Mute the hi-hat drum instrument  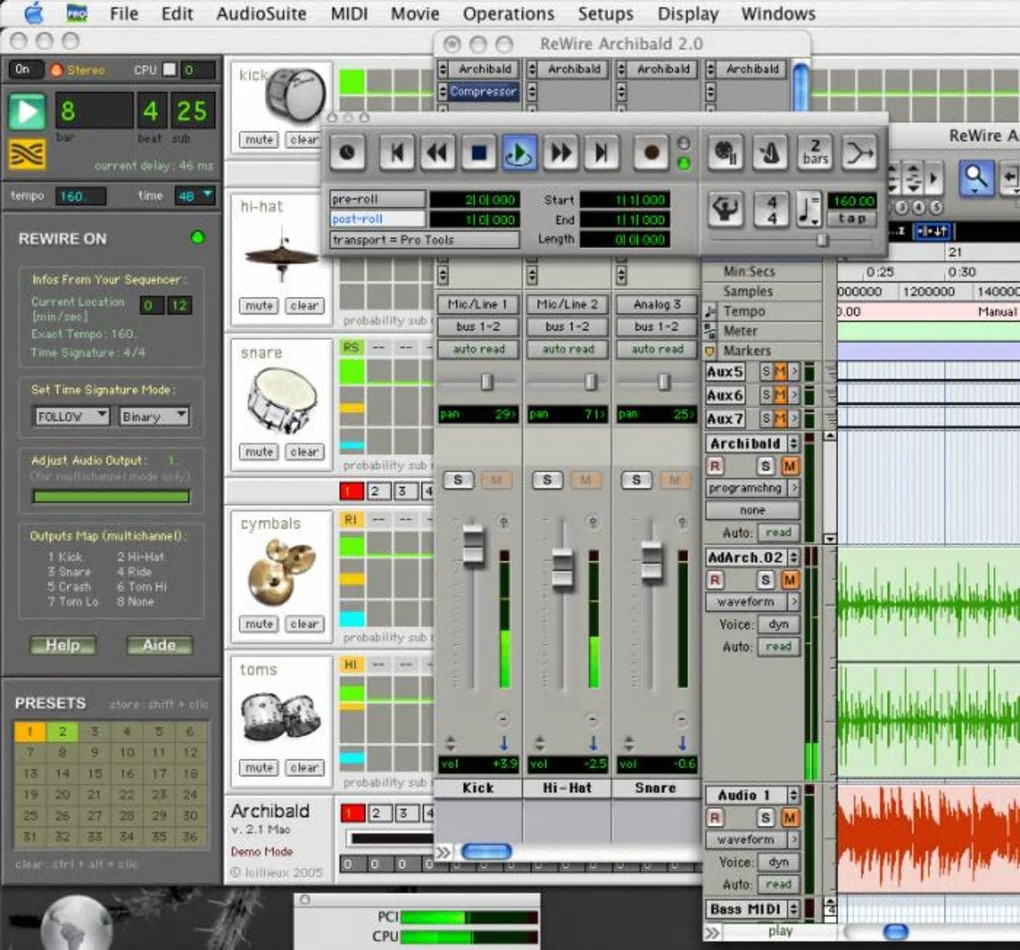[x=259, y=306]
